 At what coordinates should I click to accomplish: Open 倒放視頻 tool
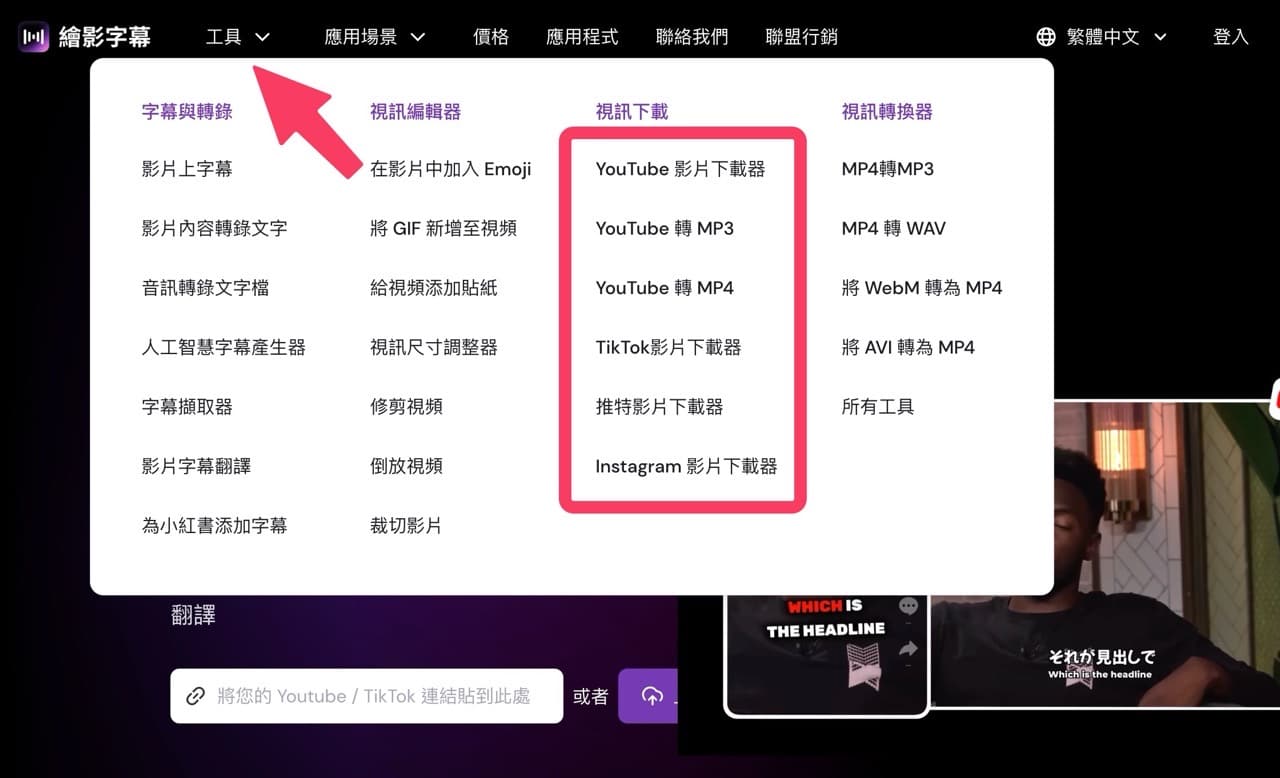tap(406, 466)
